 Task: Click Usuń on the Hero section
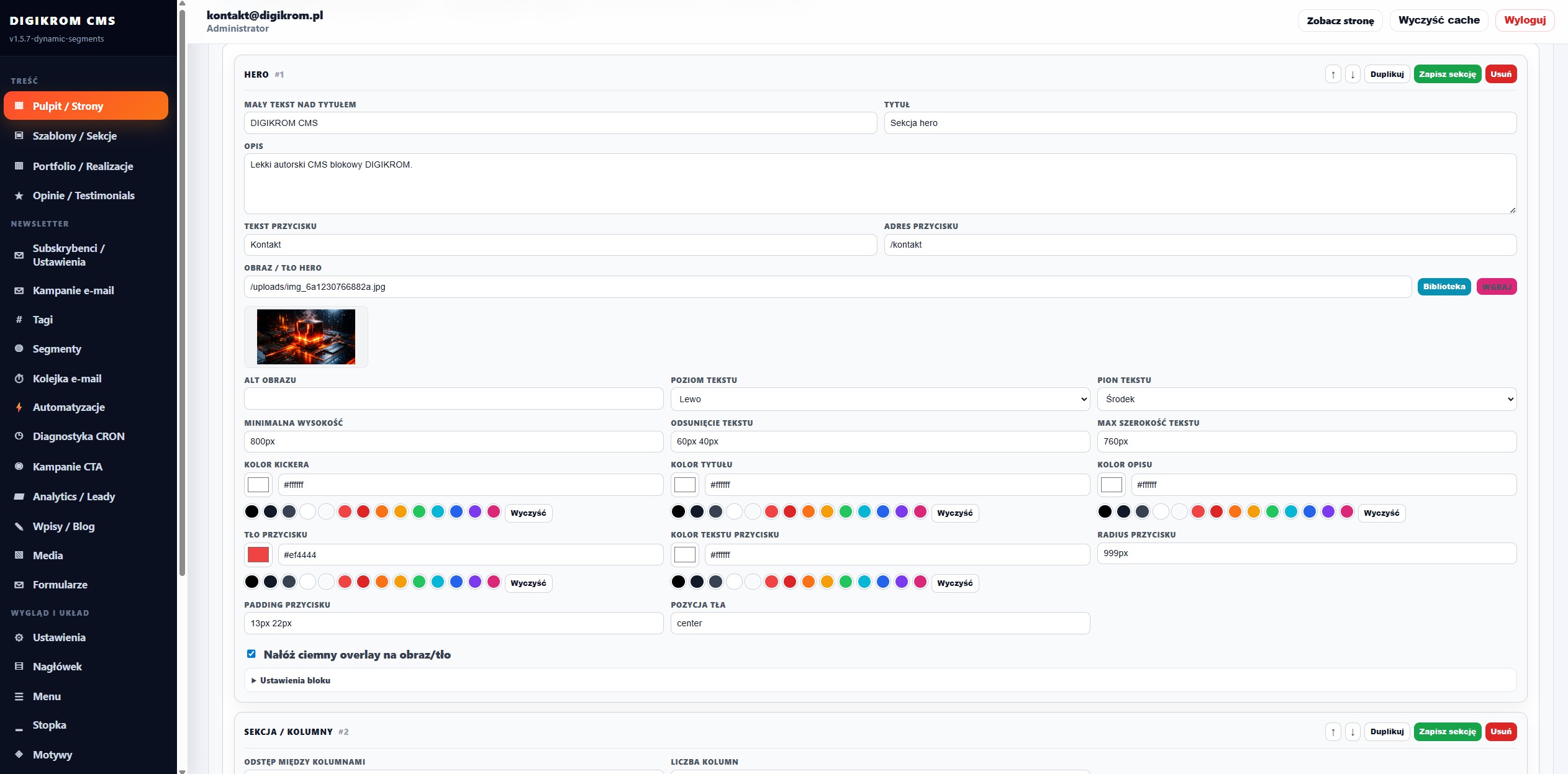click(x=1501, y=74)
